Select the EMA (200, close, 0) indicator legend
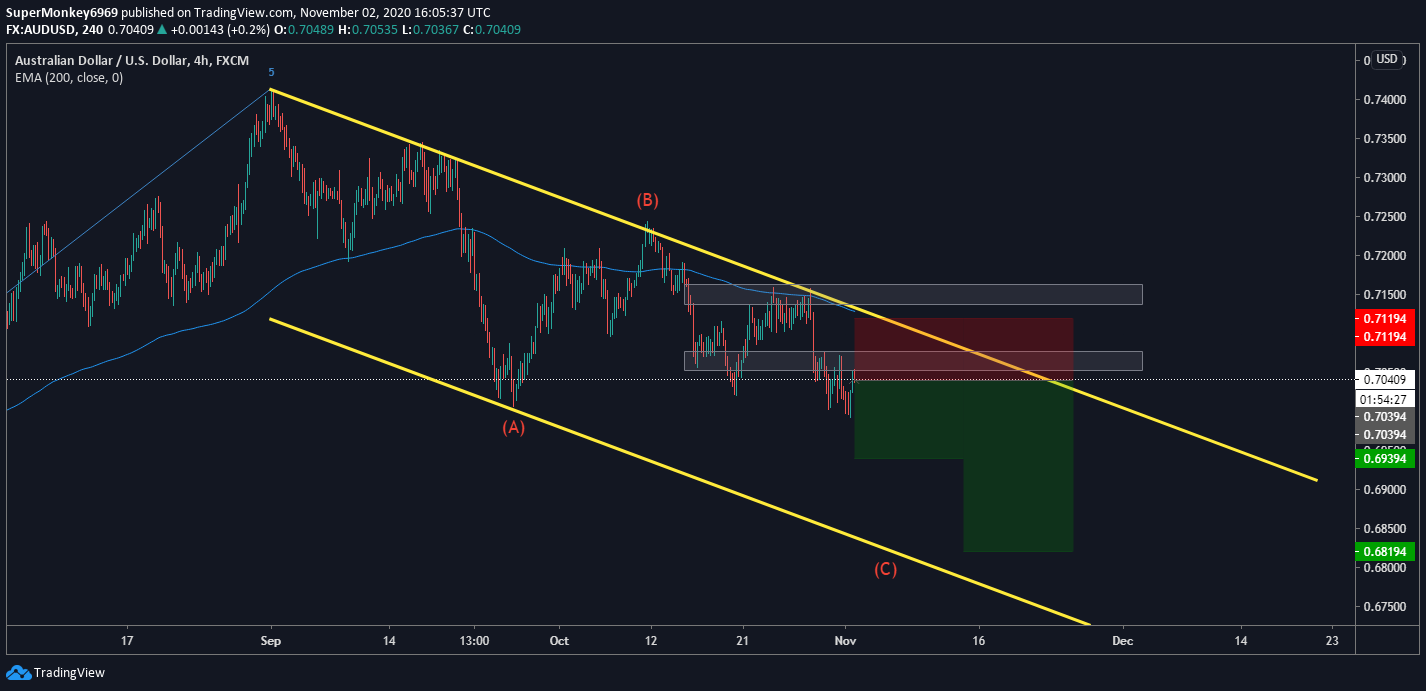This screenshot has width=1426, height=691. tap(69, 77)
